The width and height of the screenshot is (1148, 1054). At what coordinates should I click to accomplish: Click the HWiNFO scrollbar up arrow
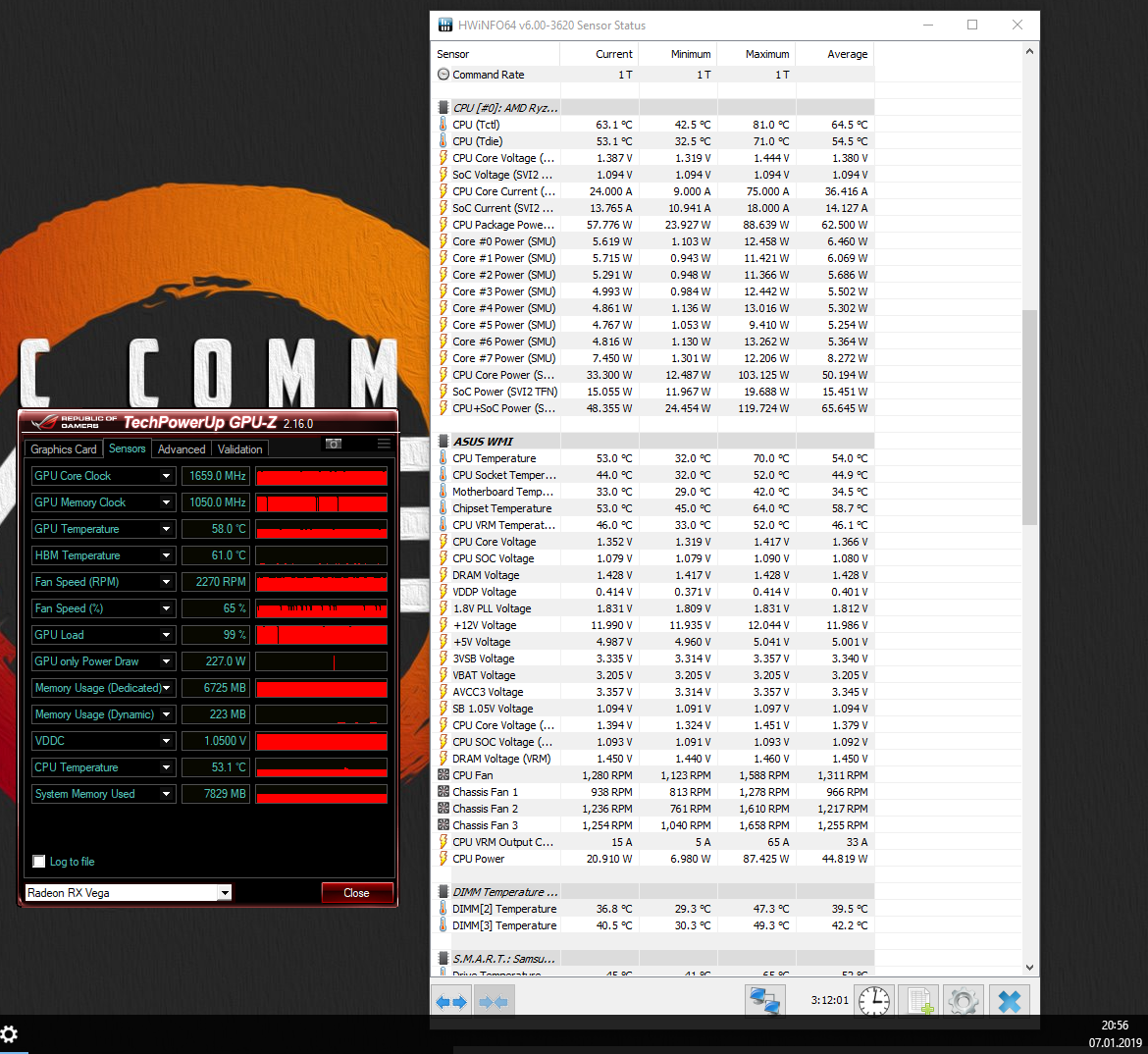pos(1029,51)
